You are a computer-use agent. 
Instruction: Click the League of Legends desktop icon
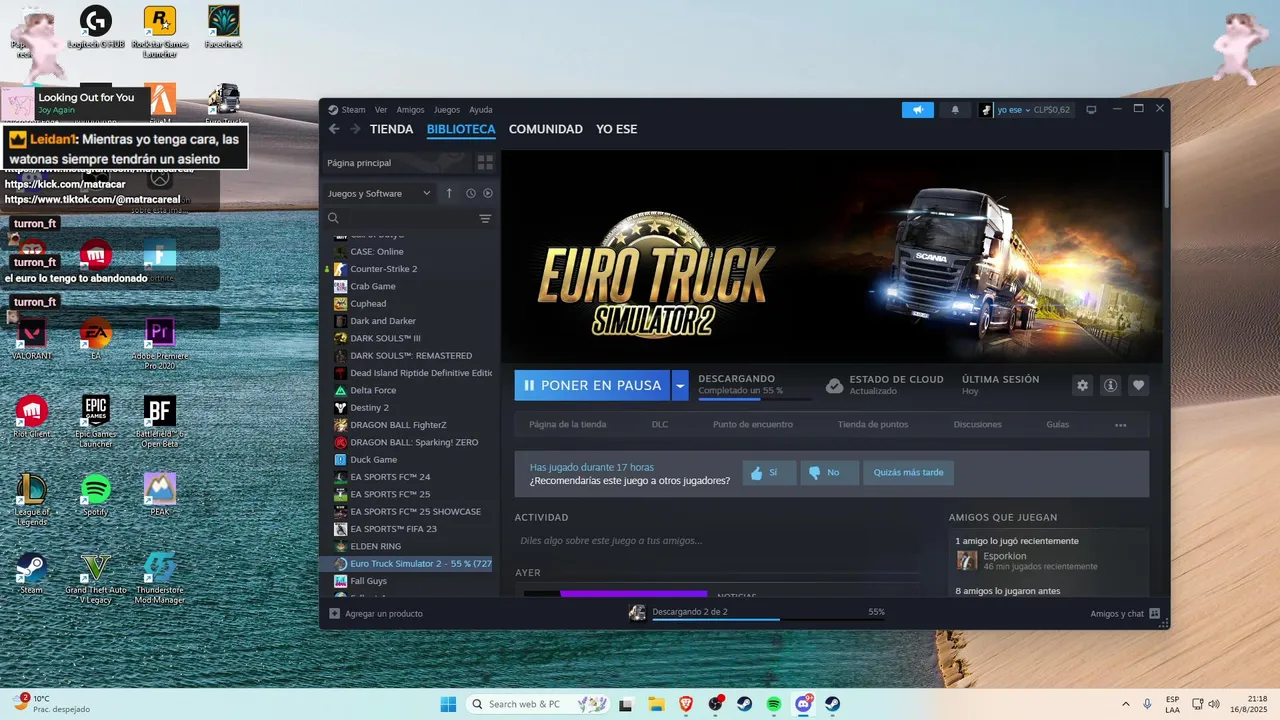pos(31,499)
